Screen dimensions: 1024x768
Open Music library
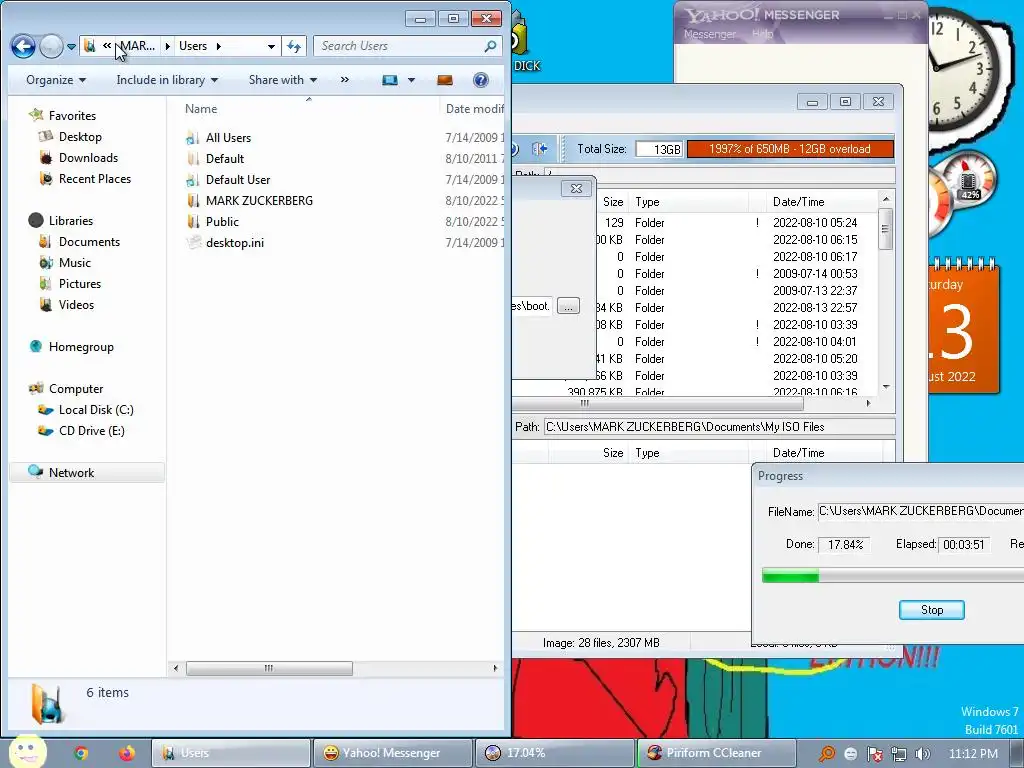tap(74, 263)
